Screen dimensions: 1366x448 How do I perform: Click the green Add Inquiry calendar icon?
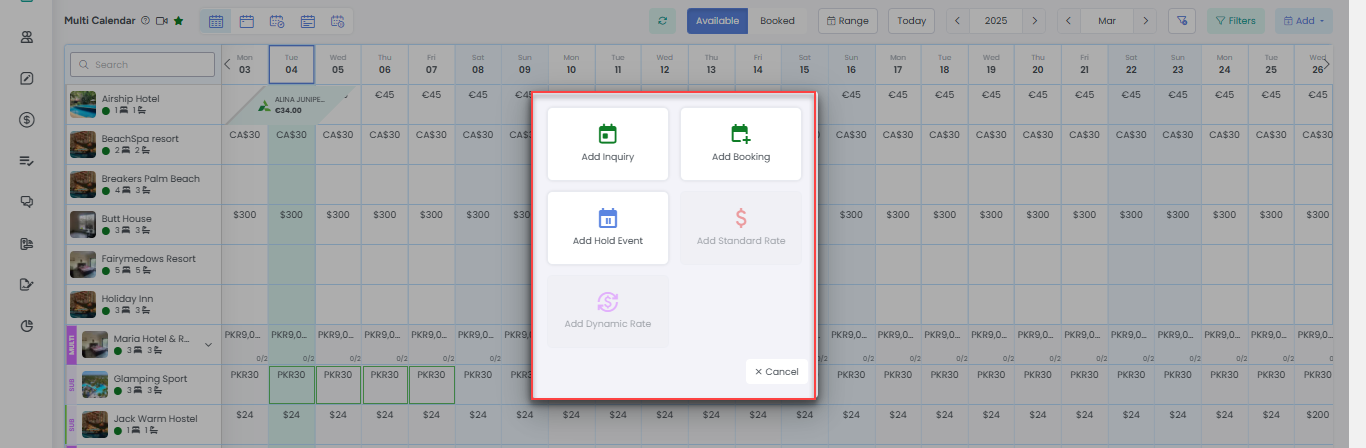pos(608,134)
